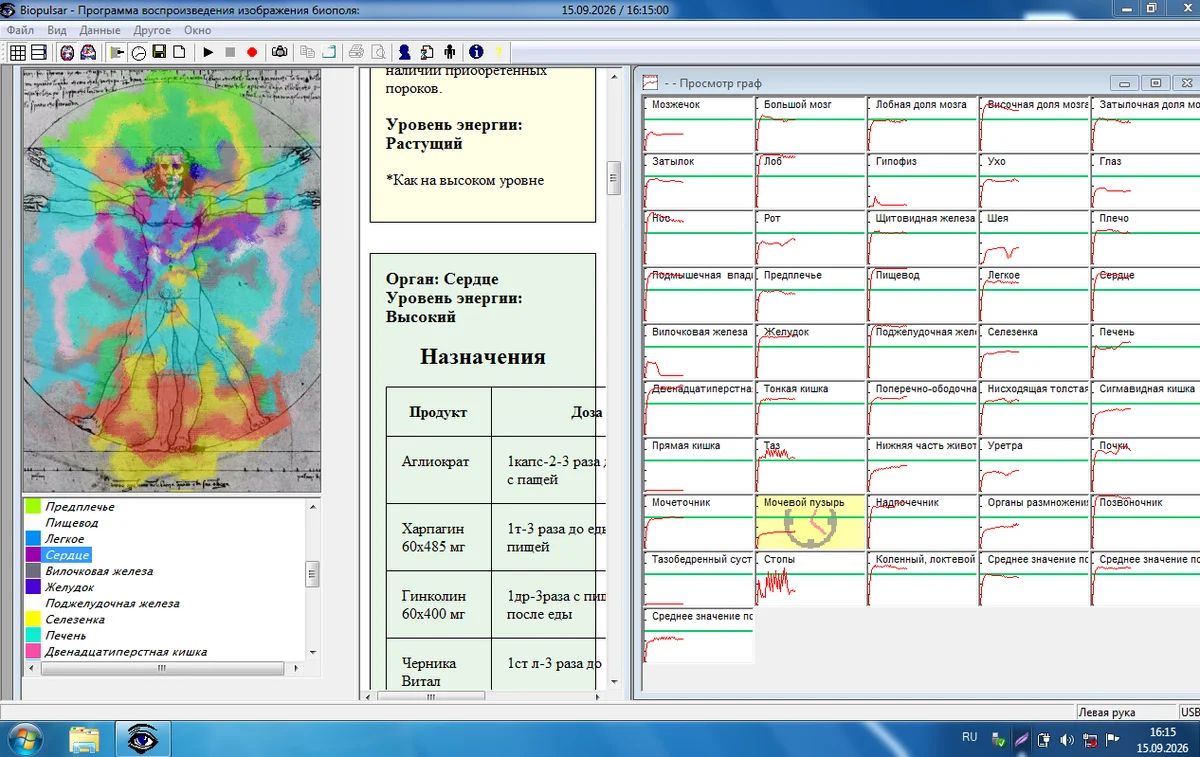The height and width of the screenshot is (757, 1200).
Task: Select Желудок in the organ list
Action: [70, 587]
